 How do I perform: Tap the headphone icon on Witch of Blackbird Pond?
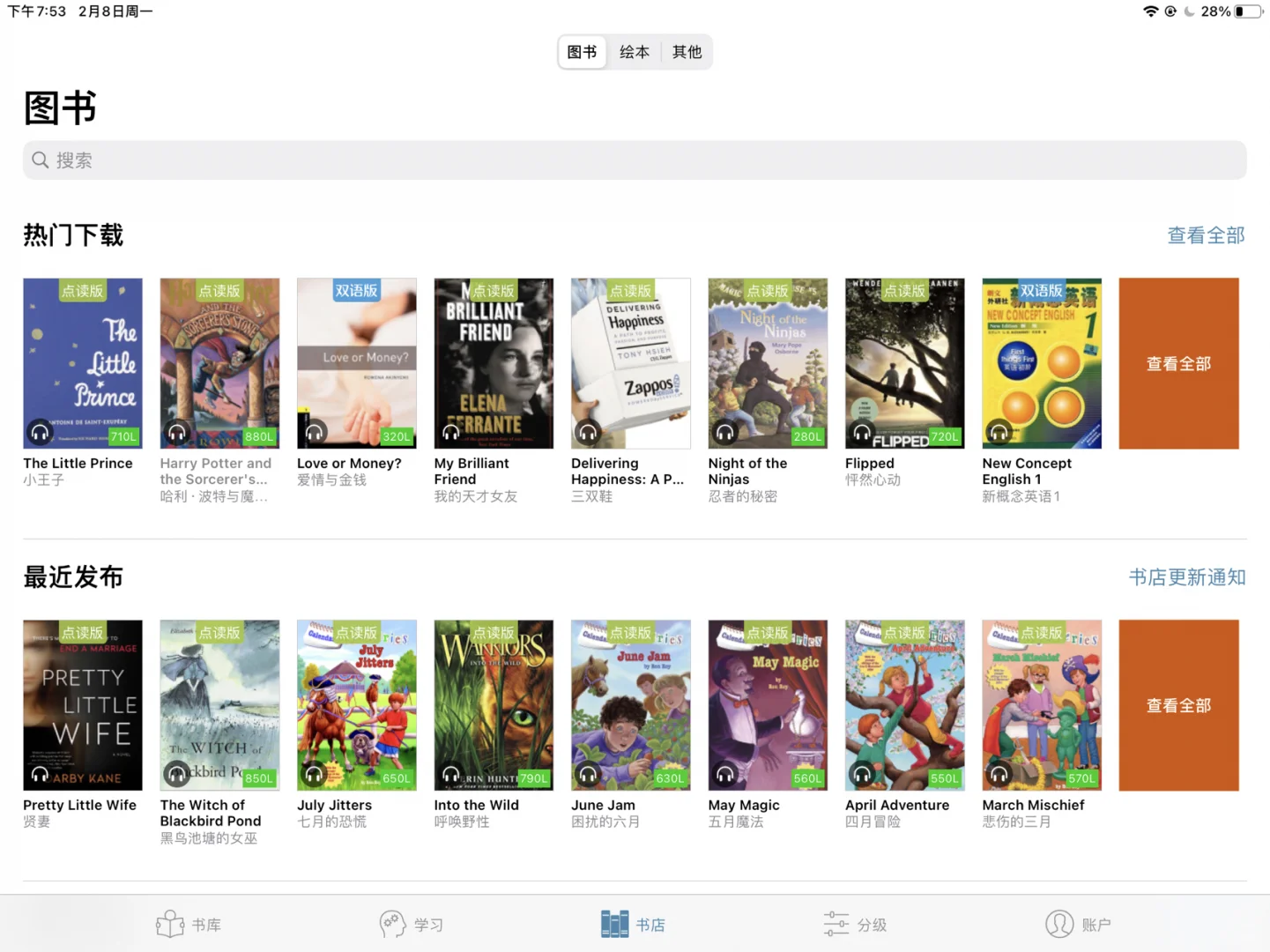(177, 774)
